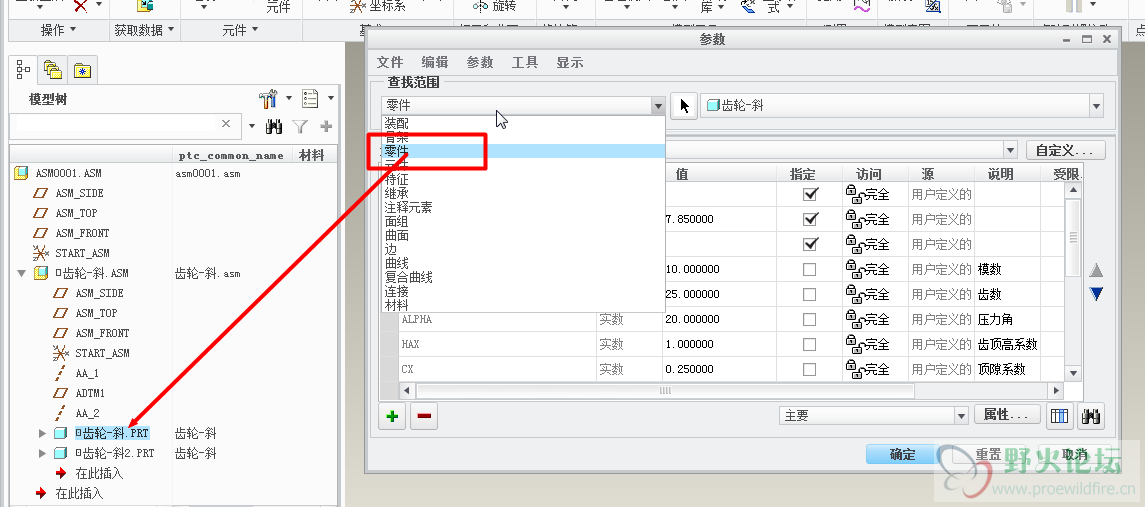Select the AA_2 axis item
The height and width of the screenshot is (507, 1145).
pyautogui.click(x=87, y=413)
